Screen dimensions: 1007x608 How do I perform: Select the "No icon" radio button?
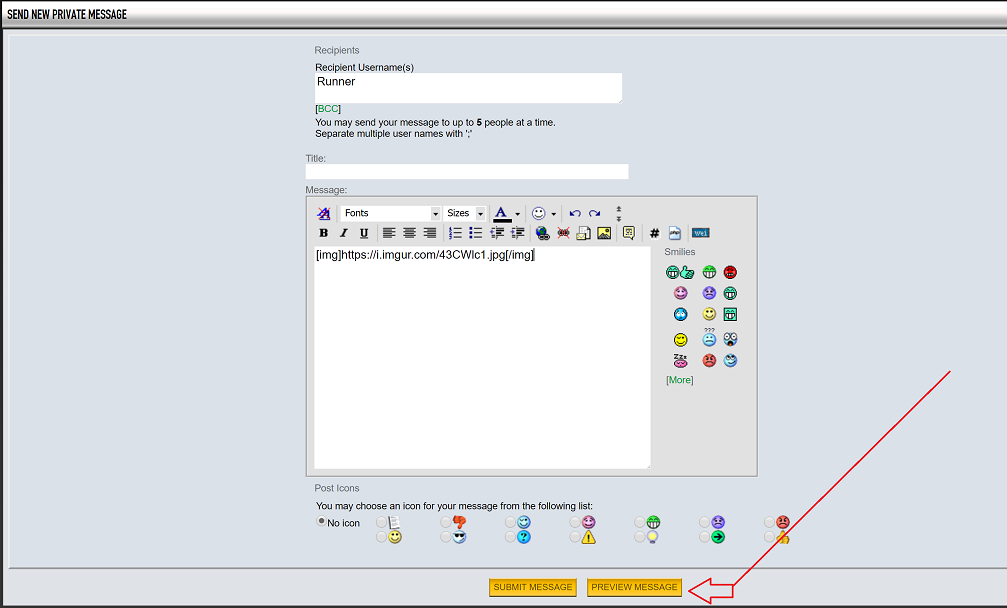tap(321, 522)
